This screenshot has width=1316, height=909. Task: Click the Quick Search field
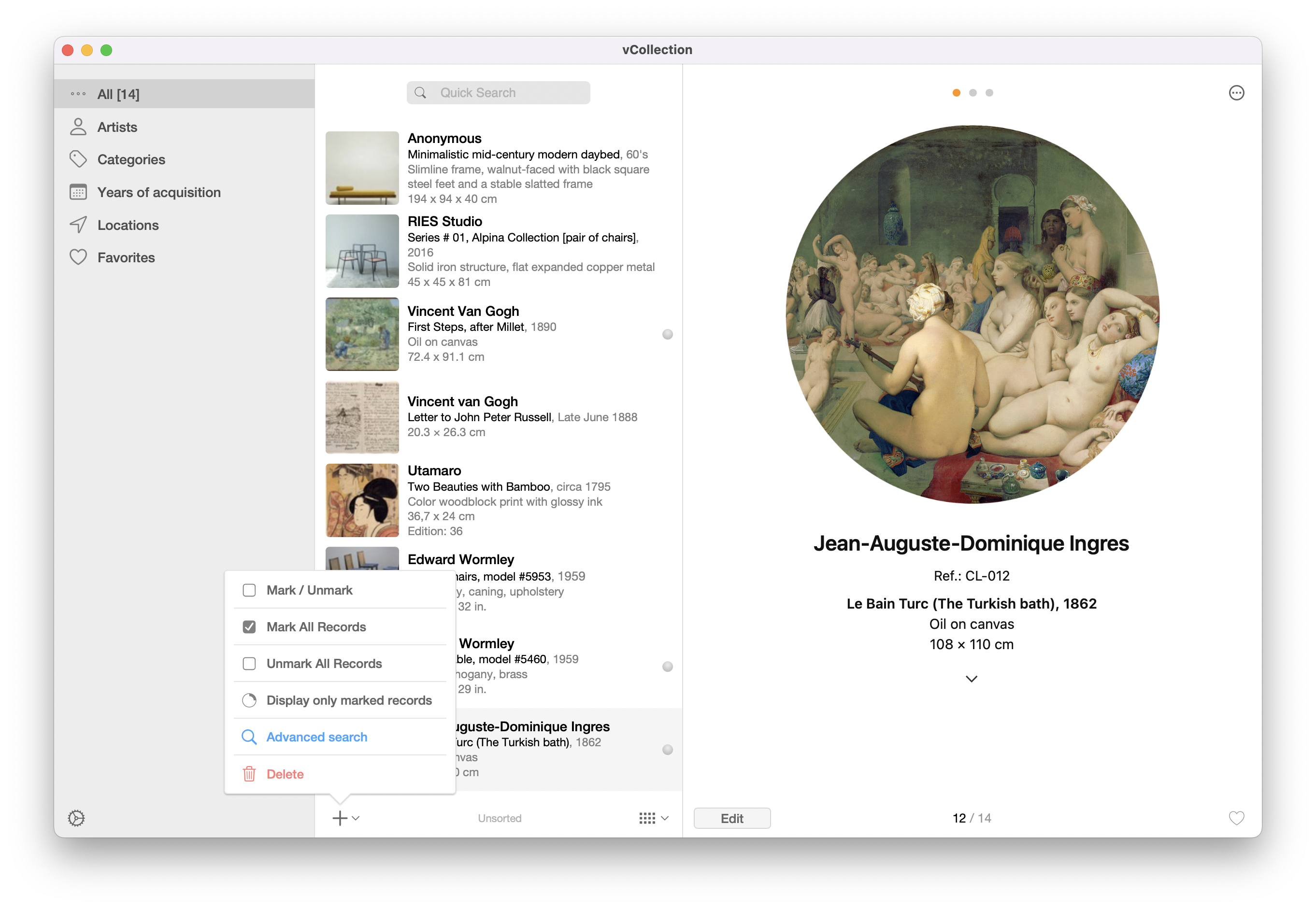pos(499,93)
